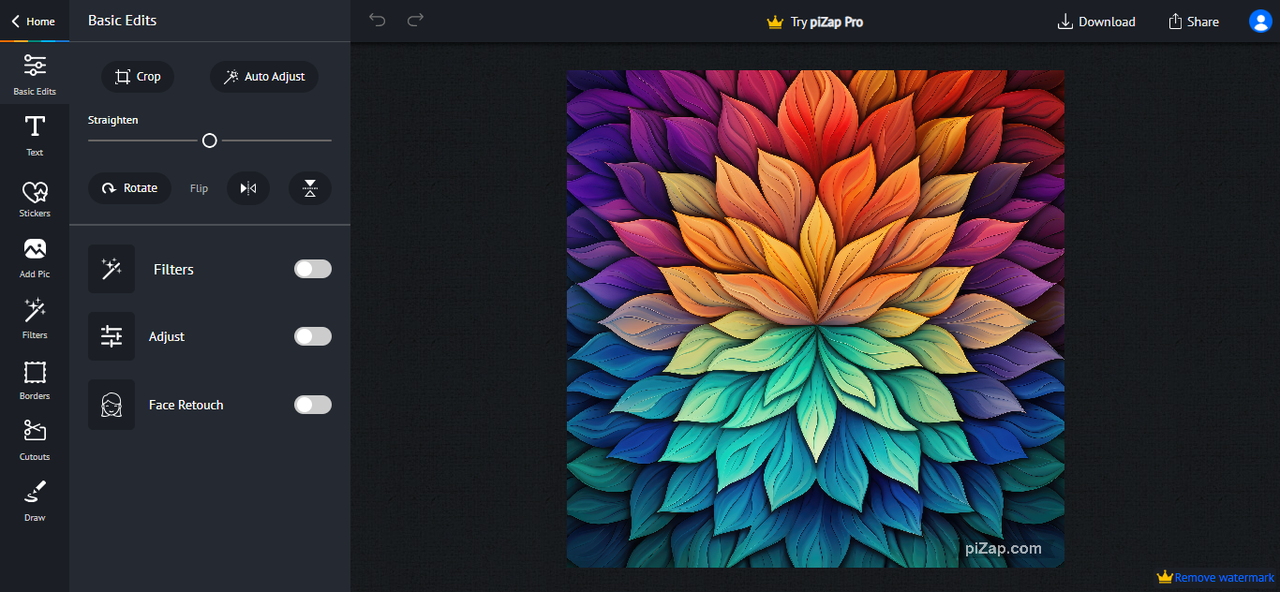Click the magic wand Filters panel icon
The height and width of the screenshot is (592, 1280).
coord(111,269)
